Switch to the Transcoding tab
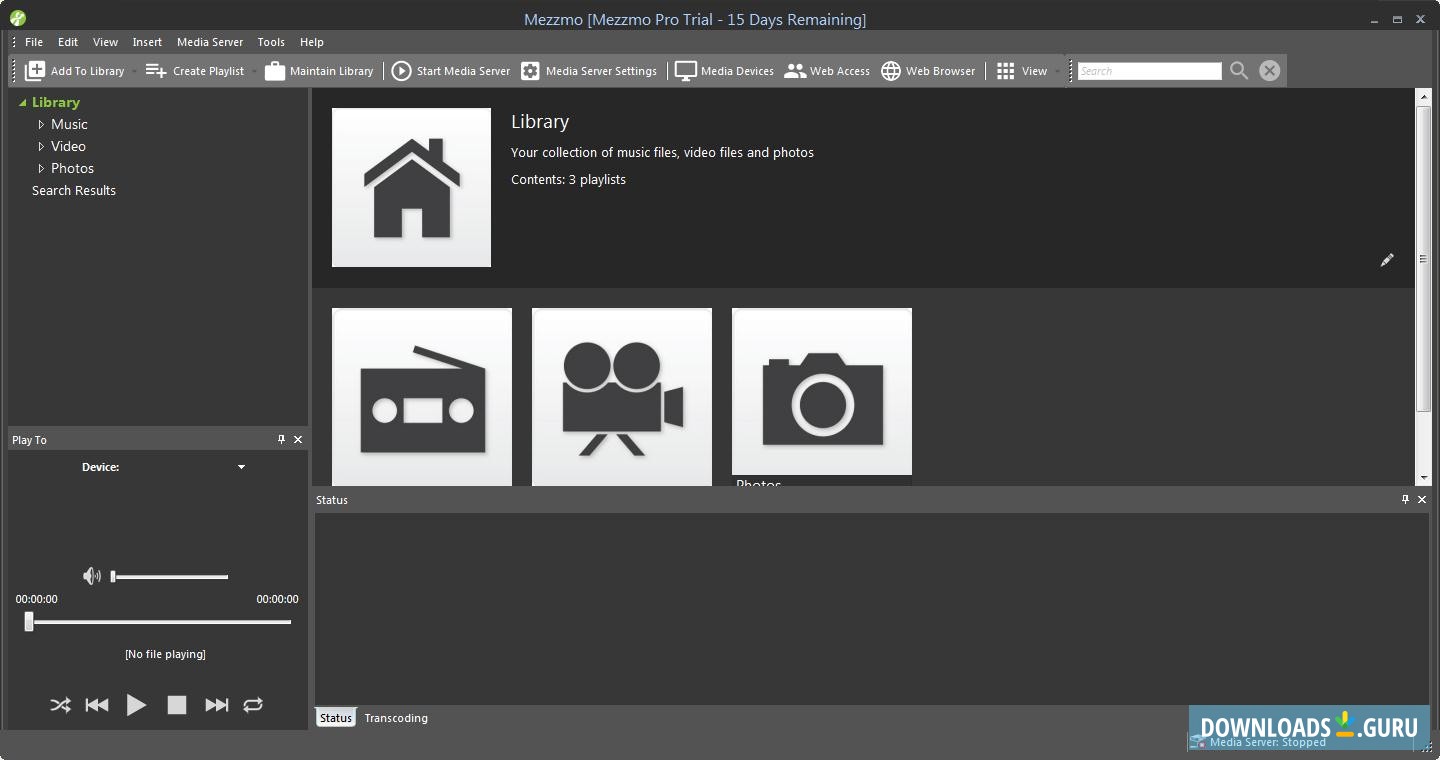 coord(396,718)
